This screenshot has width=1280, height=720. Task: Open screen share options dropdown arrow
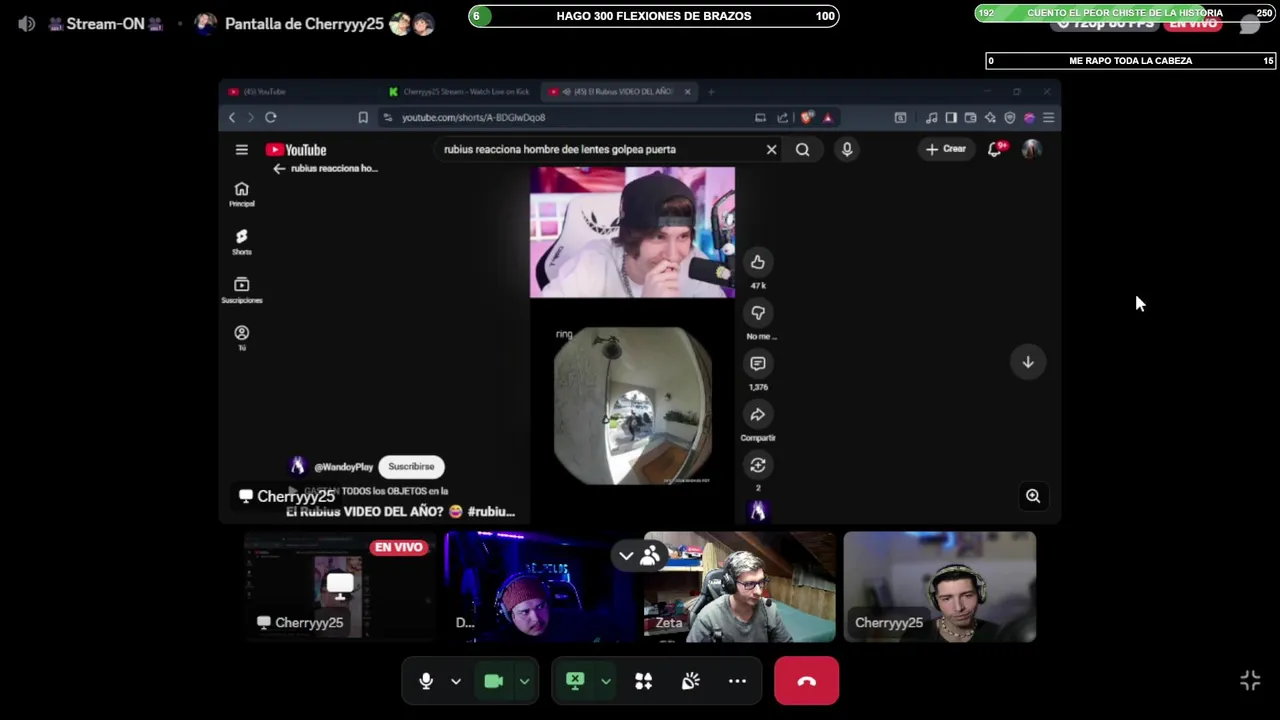[x=606, y=681]
